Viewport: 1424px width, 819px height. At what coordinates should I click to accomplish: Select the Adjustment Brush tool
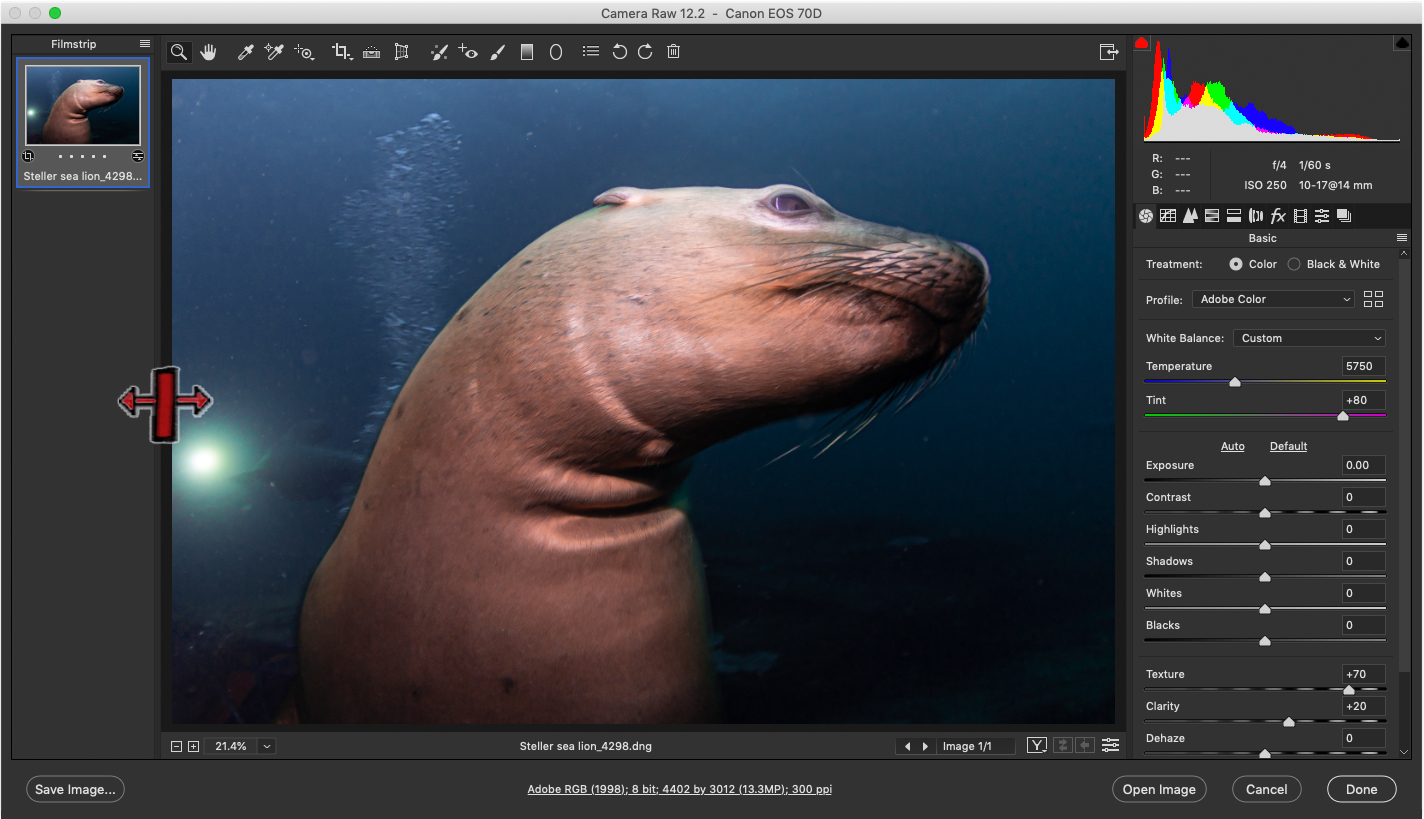(x=498, y=51)
